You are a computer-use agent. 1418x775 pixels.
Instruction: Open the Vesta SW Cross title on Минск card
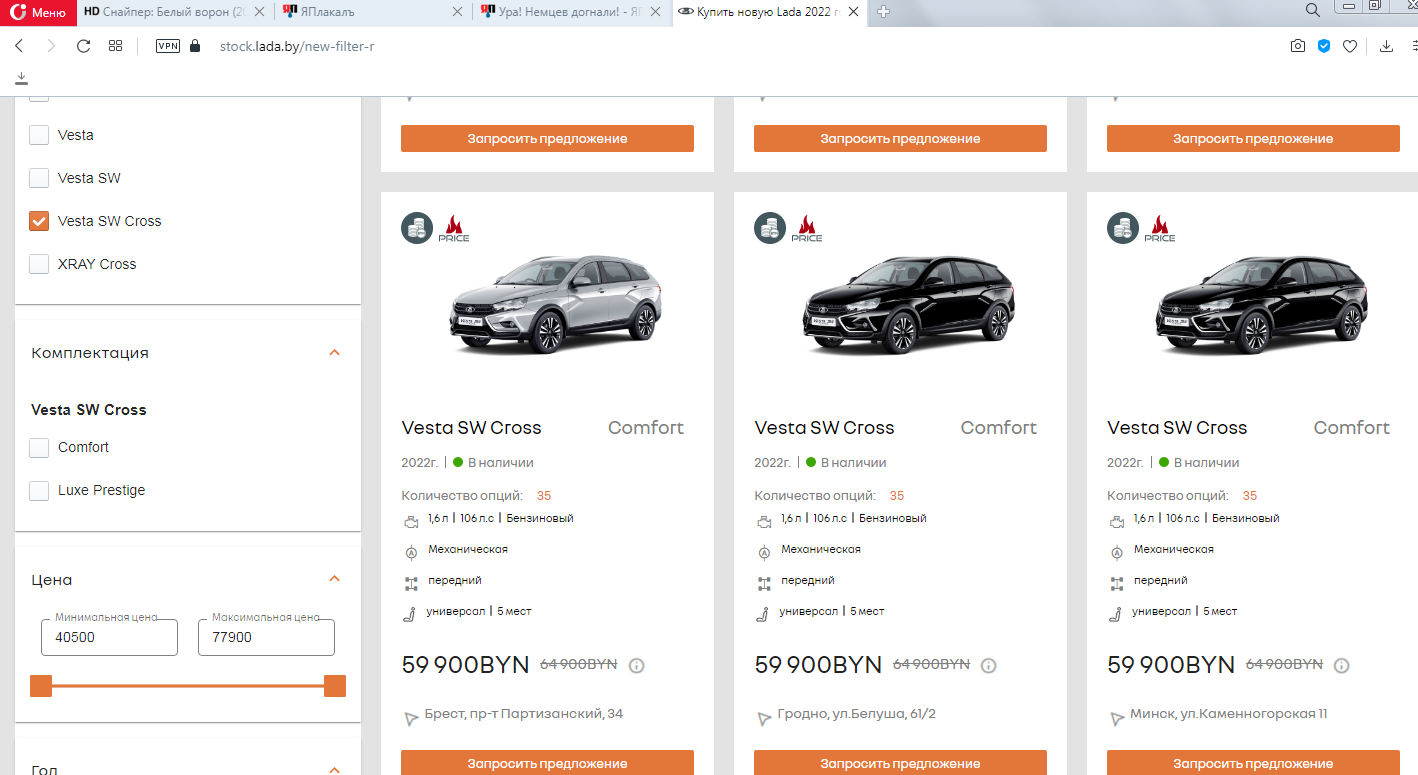tap(1177, 428)
